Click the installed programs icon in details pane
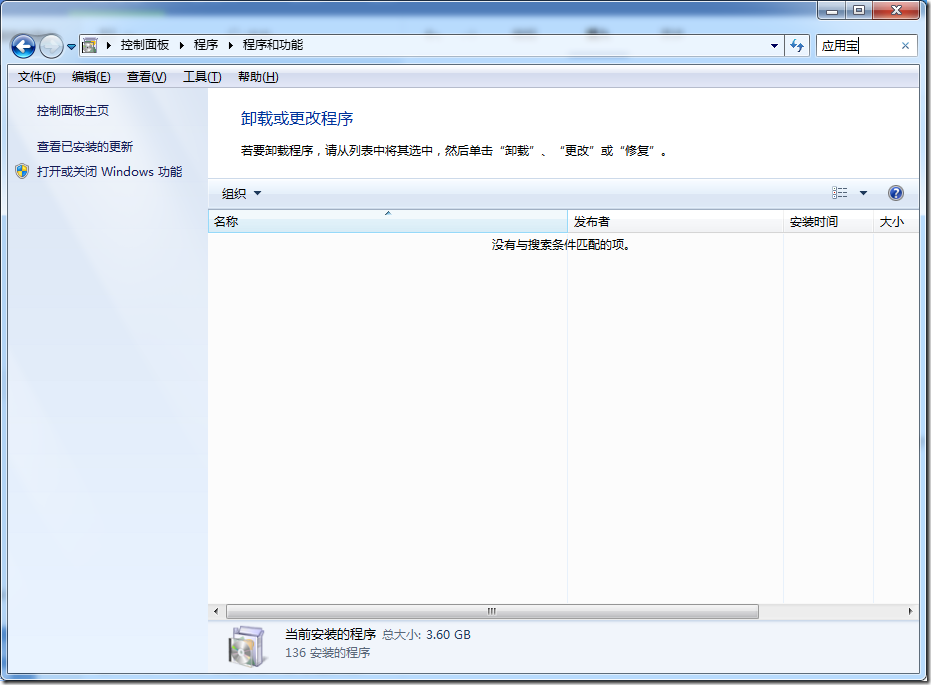931x685 pixels. (246, 645)
